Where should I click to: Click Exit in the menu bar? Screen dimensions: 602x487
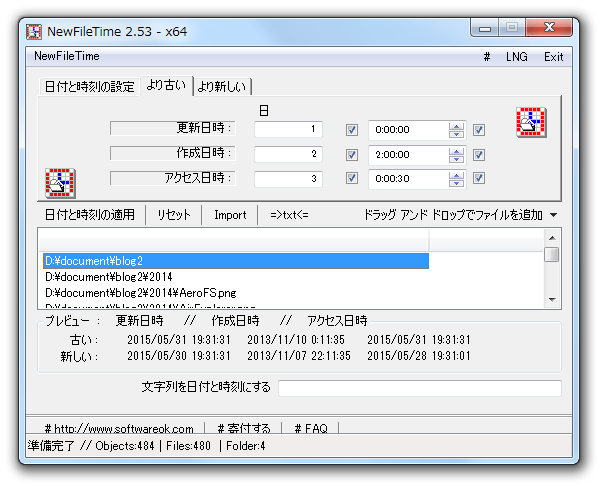(553, 57)
